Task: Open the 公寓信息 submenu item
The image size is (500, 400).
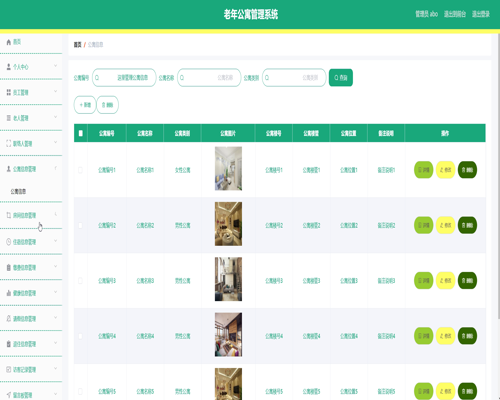Action: [18, 191]
